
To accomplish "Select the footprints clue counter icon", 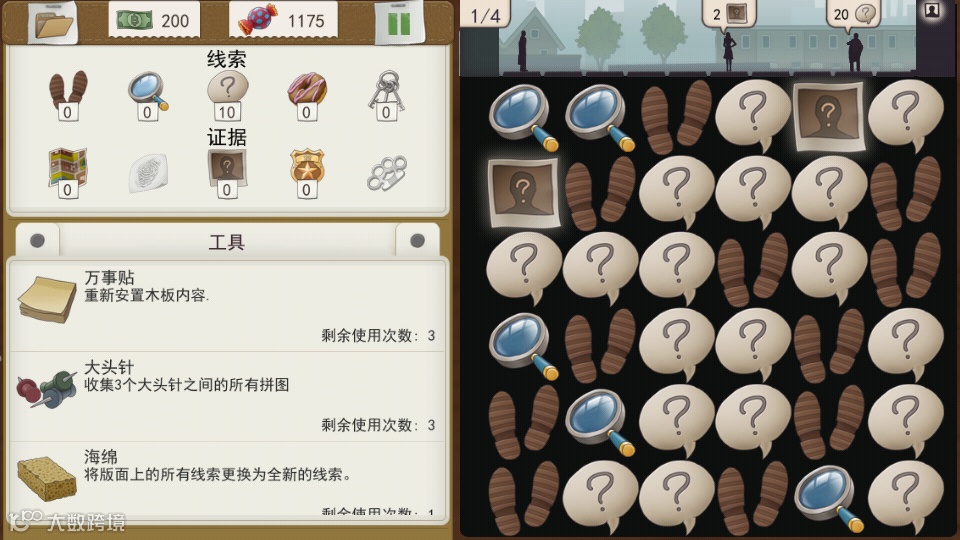I will click(x=68, y=94).
